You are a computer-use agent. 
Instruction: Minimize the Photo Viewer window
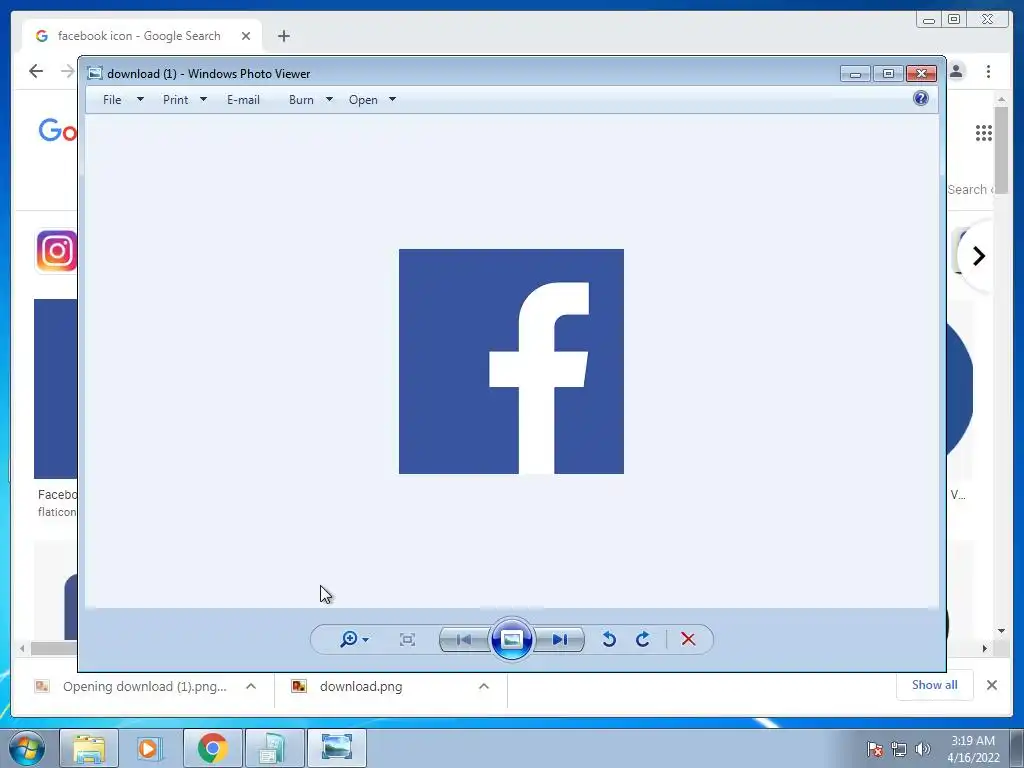pyautogui.click(x=855, y=74)
